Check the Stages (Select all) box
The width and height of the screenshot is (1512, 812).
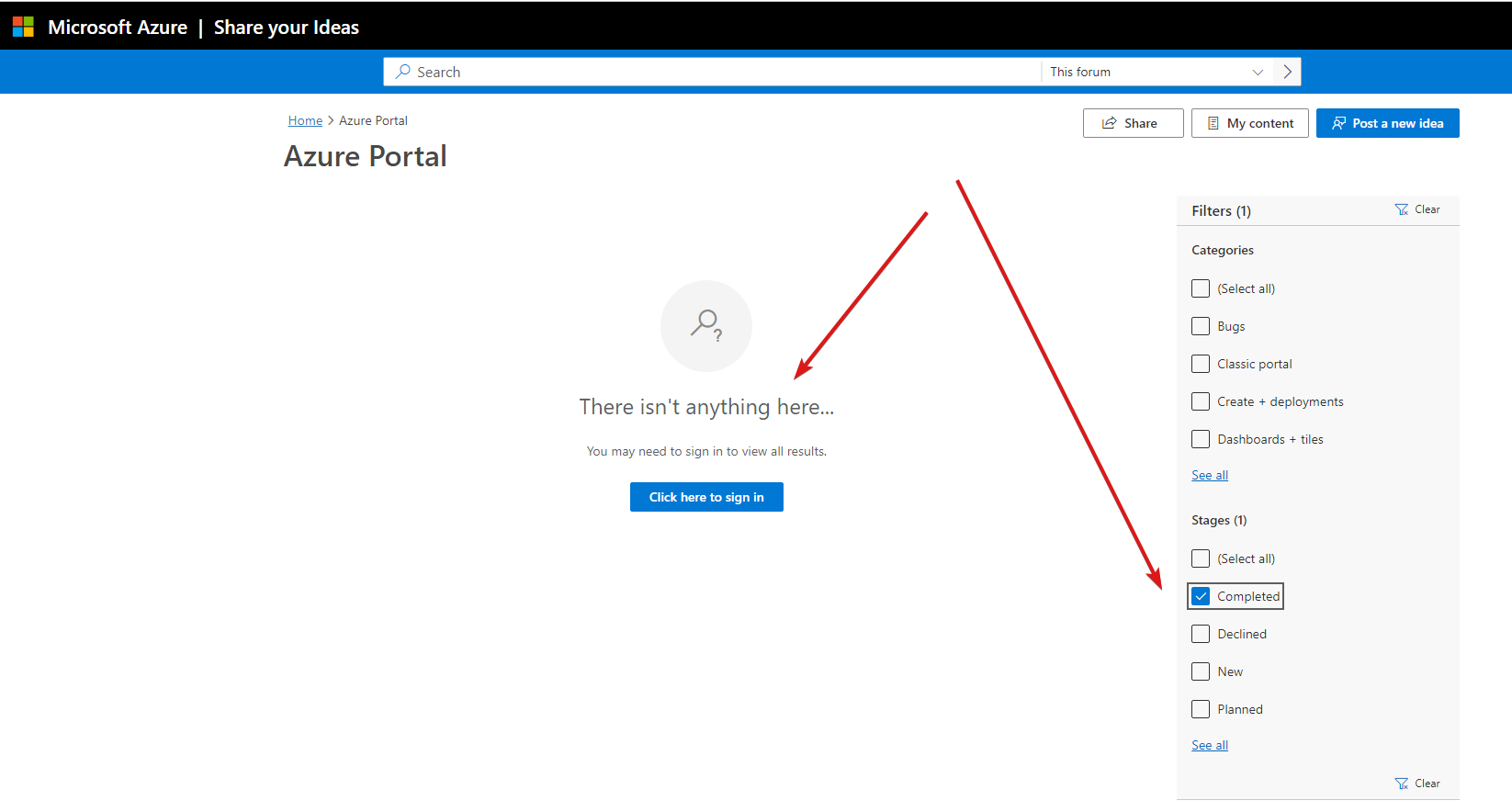point(1201,558)
